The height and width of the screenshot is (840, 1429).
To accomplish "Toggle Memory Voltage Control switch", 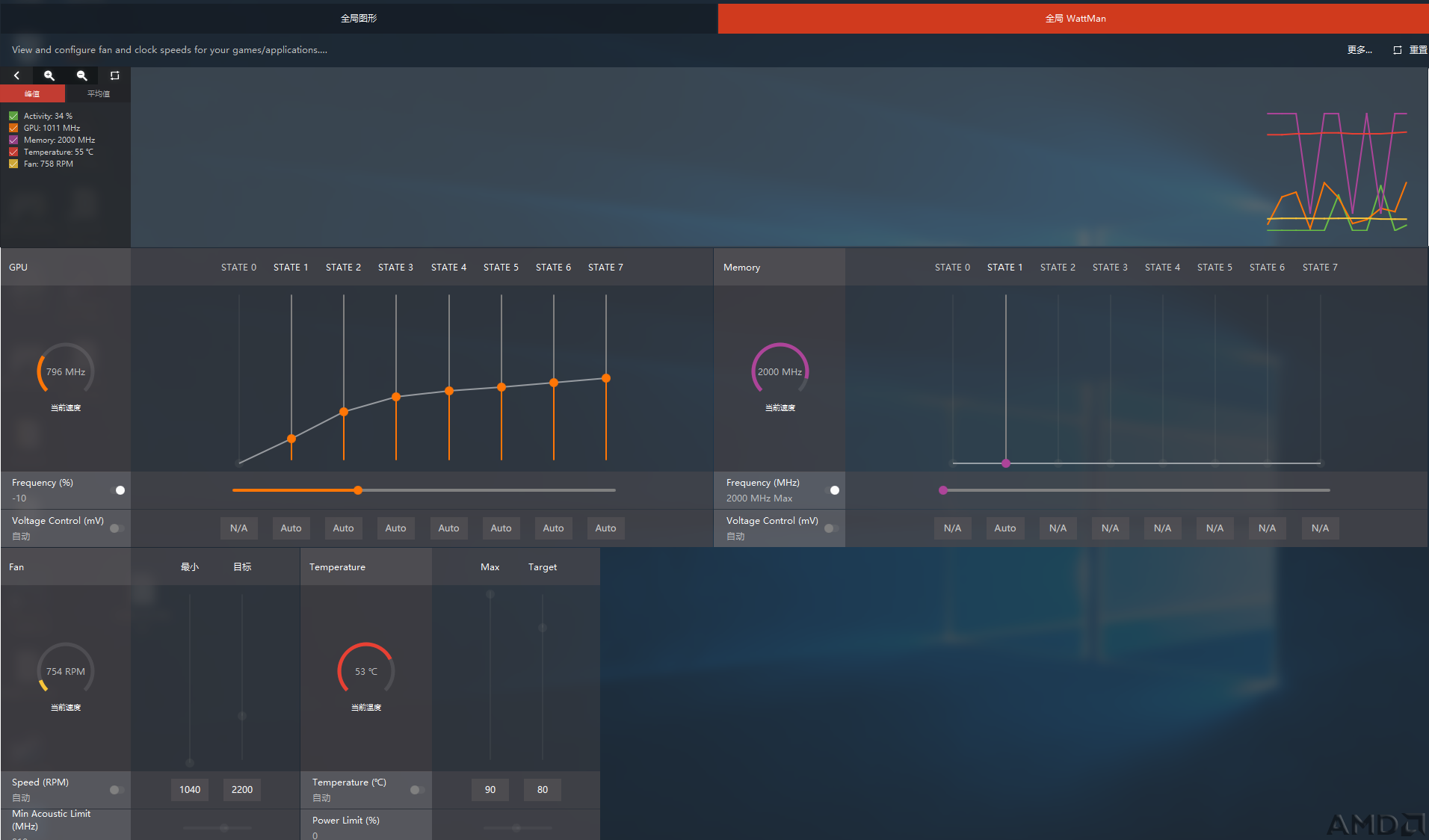I will 832,528.
